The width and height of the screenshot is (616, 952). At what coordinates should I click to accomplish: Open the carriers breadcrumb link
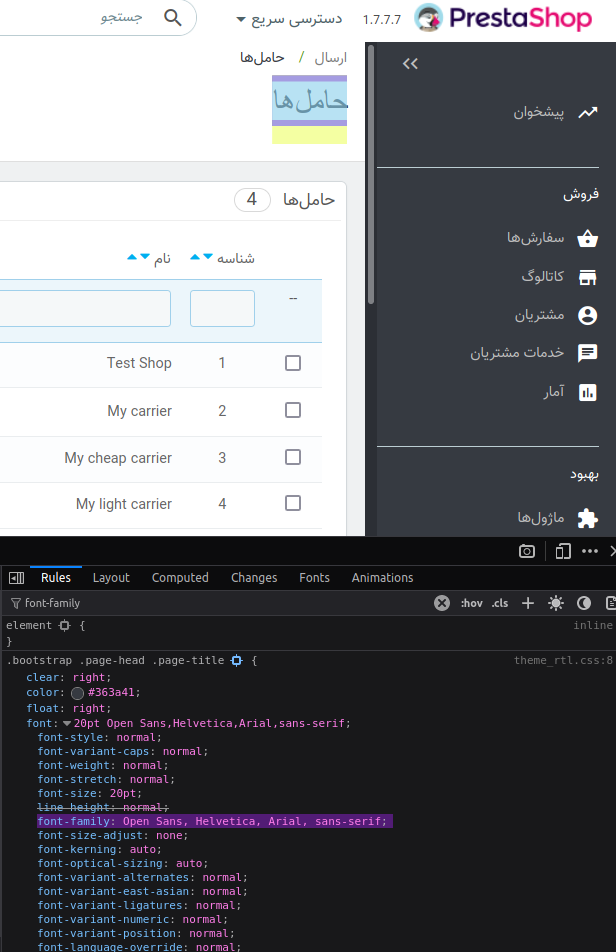[262, 58]
